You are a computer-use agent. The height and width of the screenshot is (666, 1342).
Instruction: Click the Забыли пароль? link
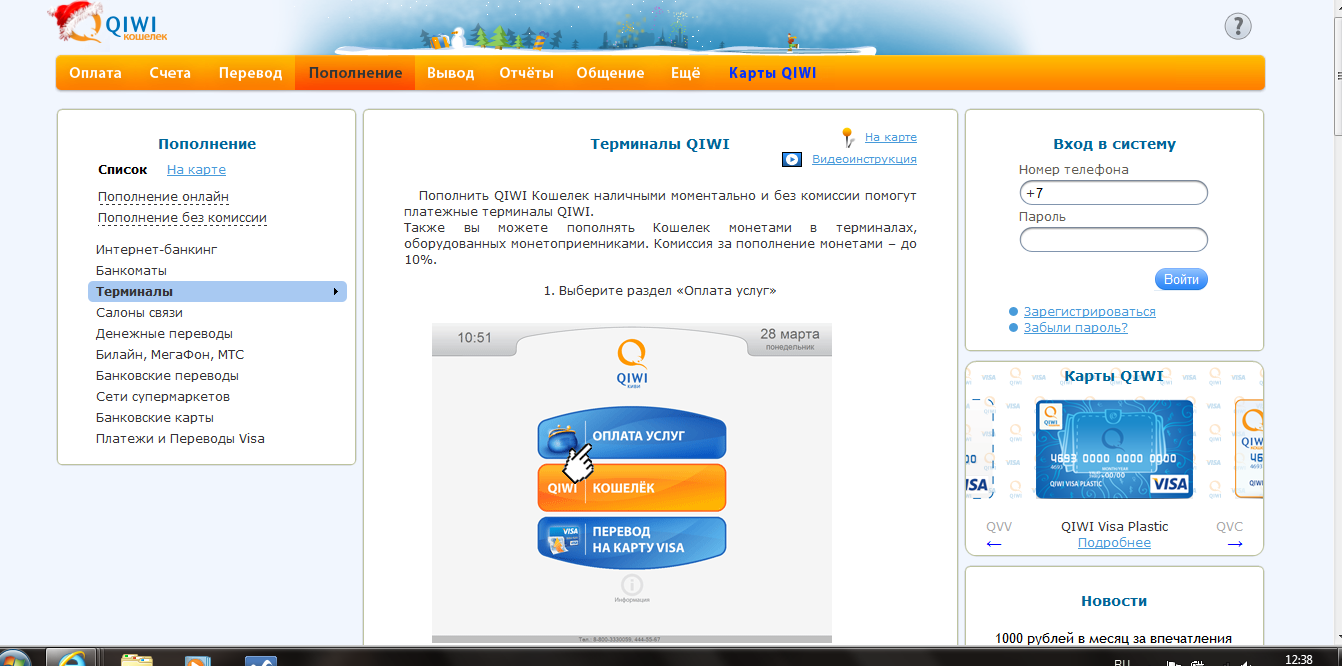click(x=1075, y=328)
